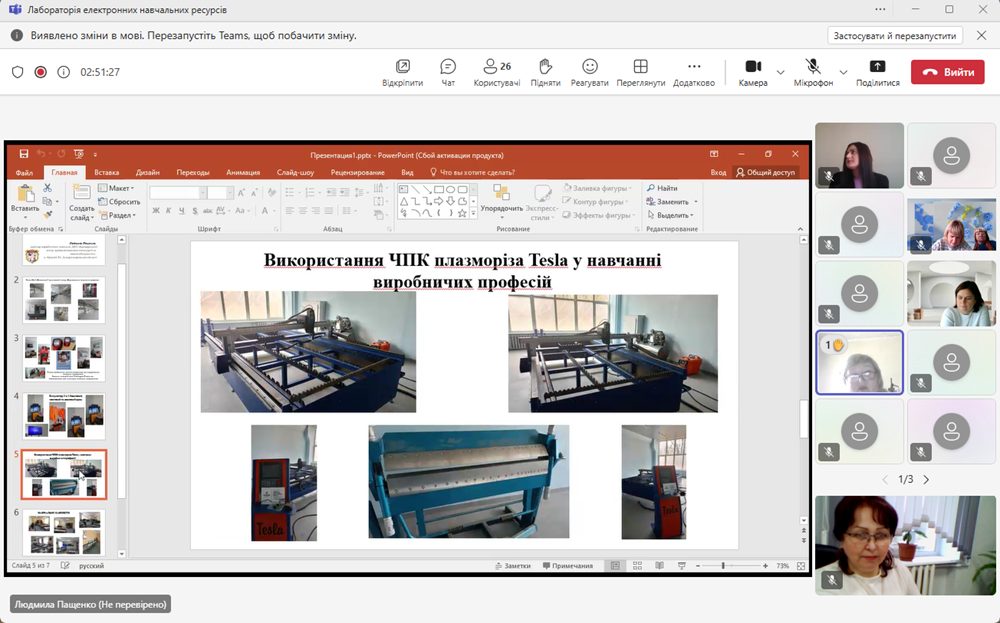
Task: Expand the camera options dropdown arrow
Action: [x=782, y=72]
